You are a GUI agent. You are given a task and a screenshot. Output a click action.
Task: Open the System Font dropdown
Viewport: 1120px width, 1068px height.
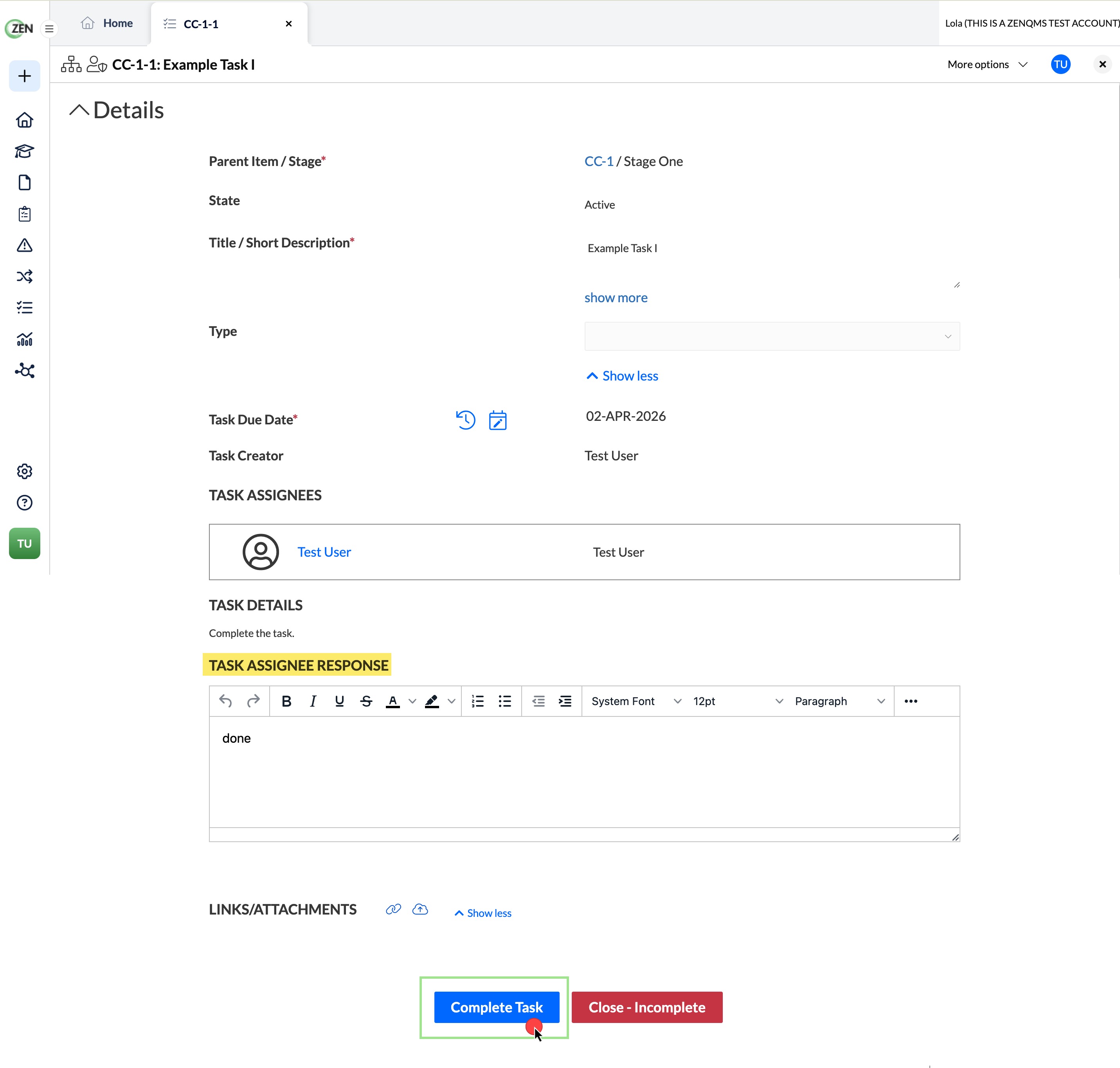(636, 702)
